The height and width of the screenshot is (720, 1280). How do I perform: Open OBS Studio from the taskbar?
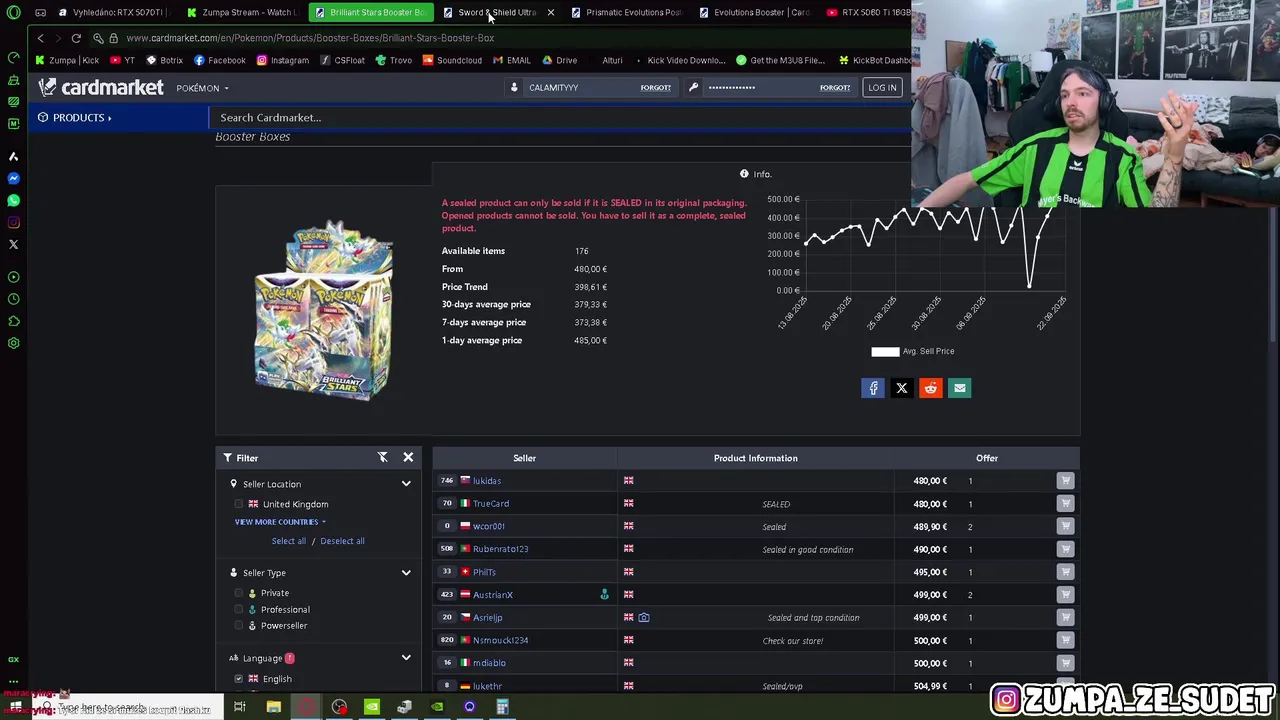[339, 707]
